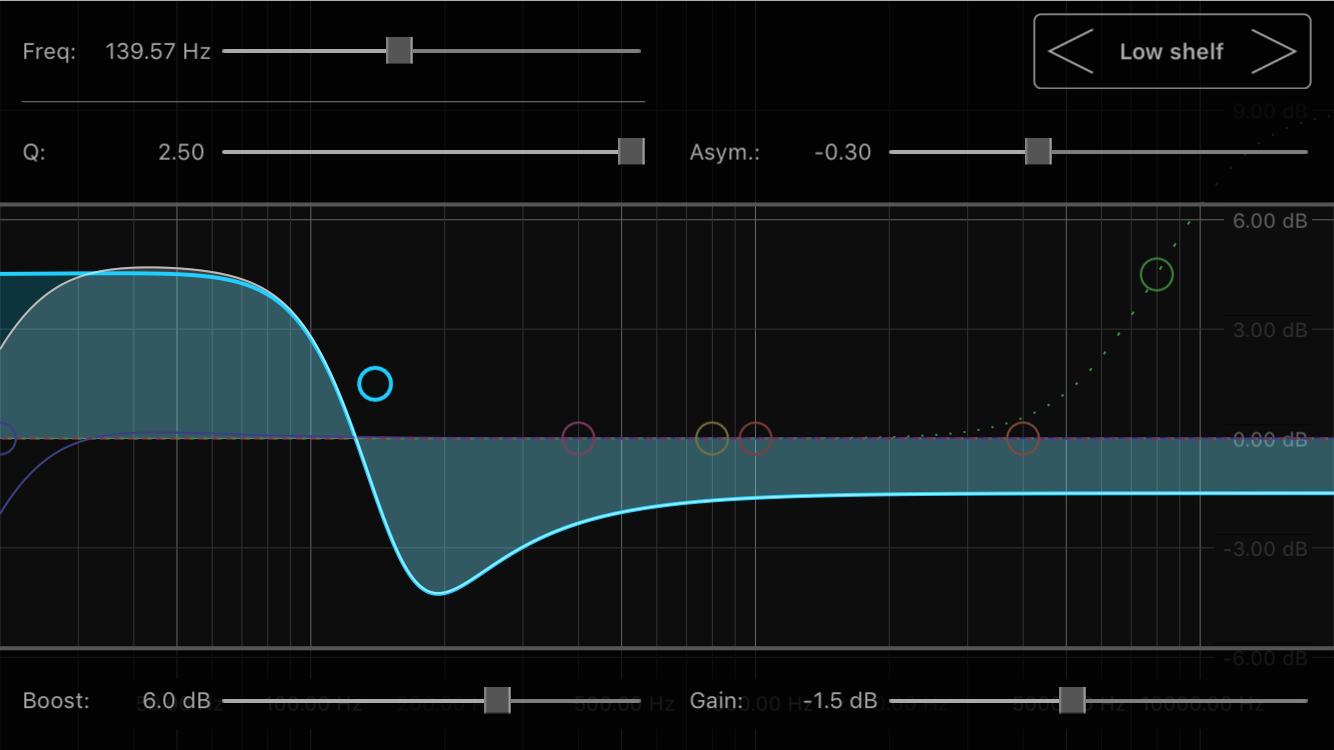Select the magenta EQ band node
This screenshot has height=750, width=1334.
pos(578,438)
